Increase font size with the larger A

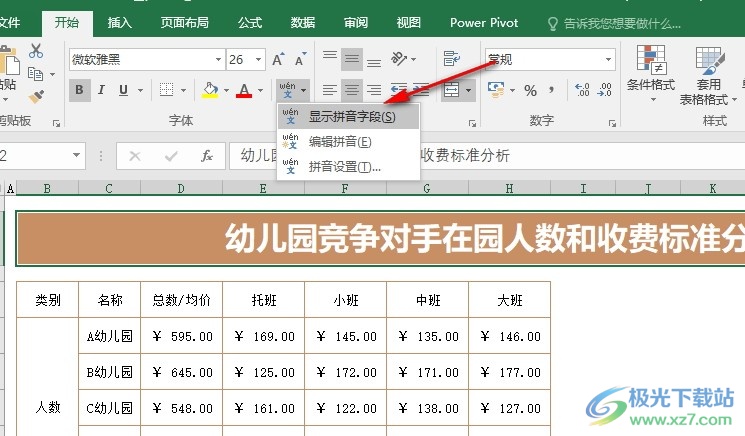(278, 59)
